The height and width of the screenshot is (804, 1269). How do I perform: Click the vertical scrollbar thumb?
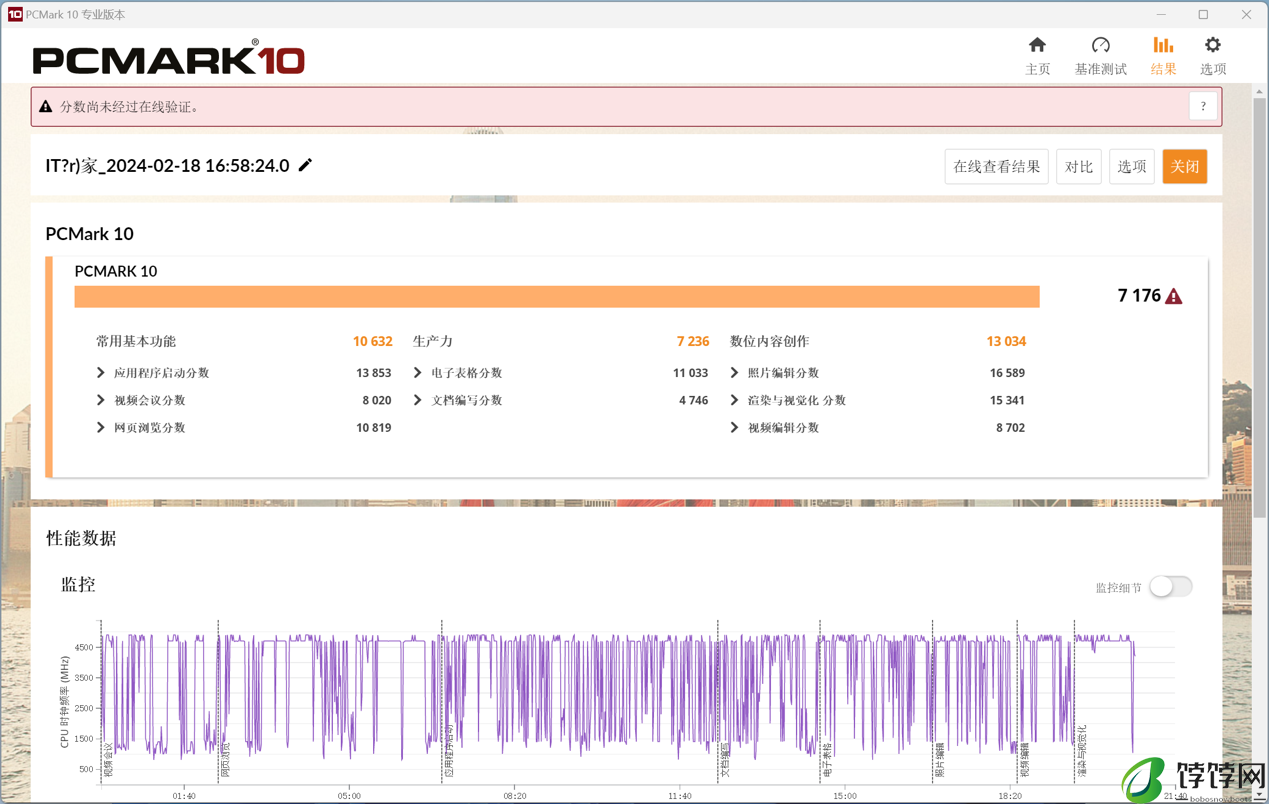click(1260, 306)
